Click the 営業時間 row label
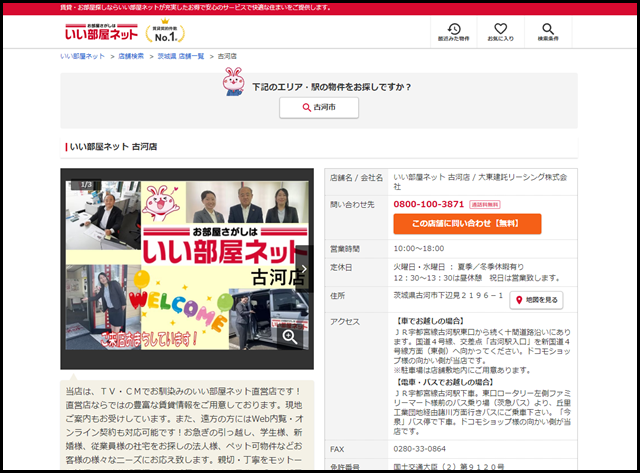The height and width of the screenshot is (473, 640). [345, 249]
